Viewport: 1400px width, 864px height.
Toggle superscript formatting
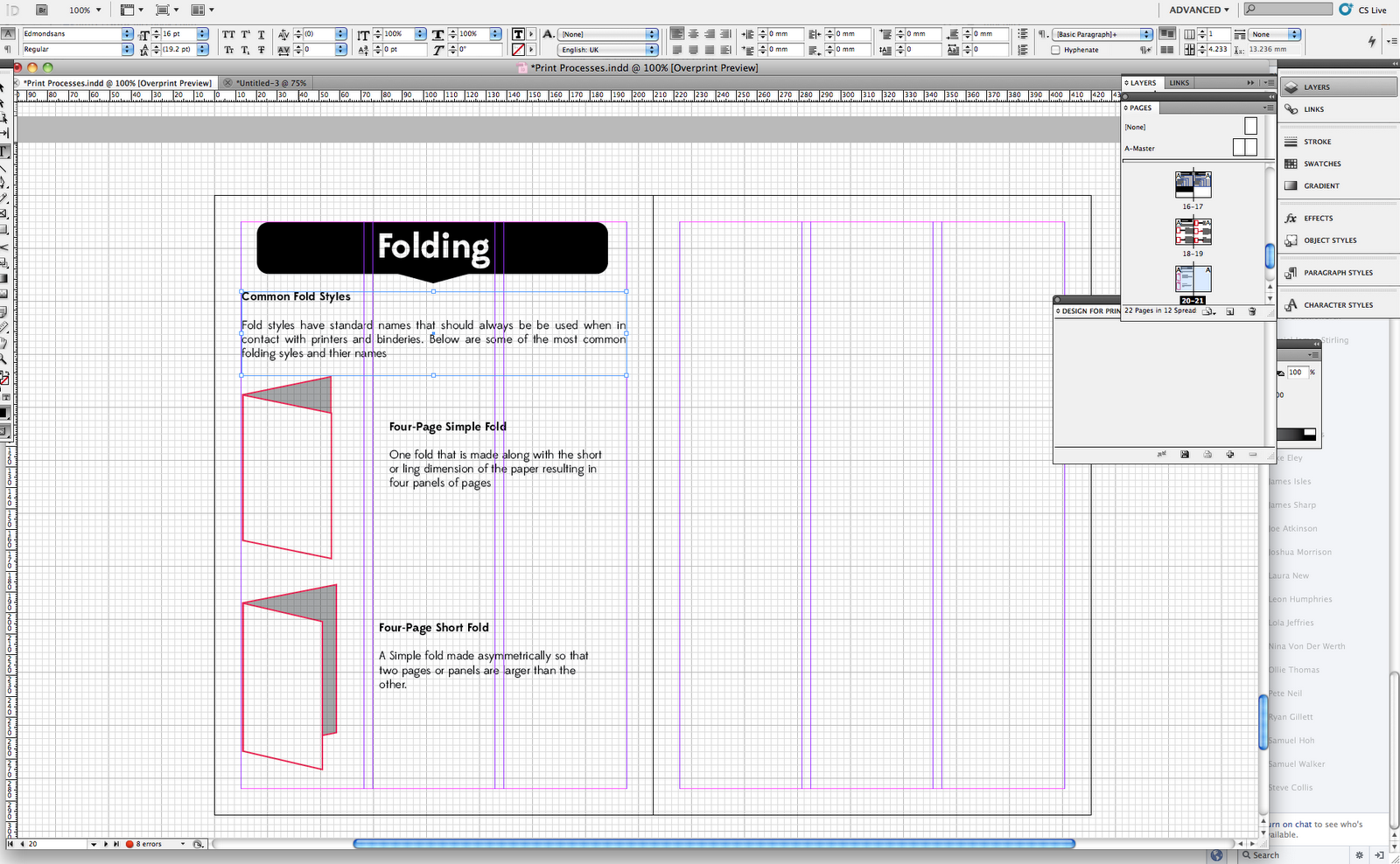click(245, 35)
